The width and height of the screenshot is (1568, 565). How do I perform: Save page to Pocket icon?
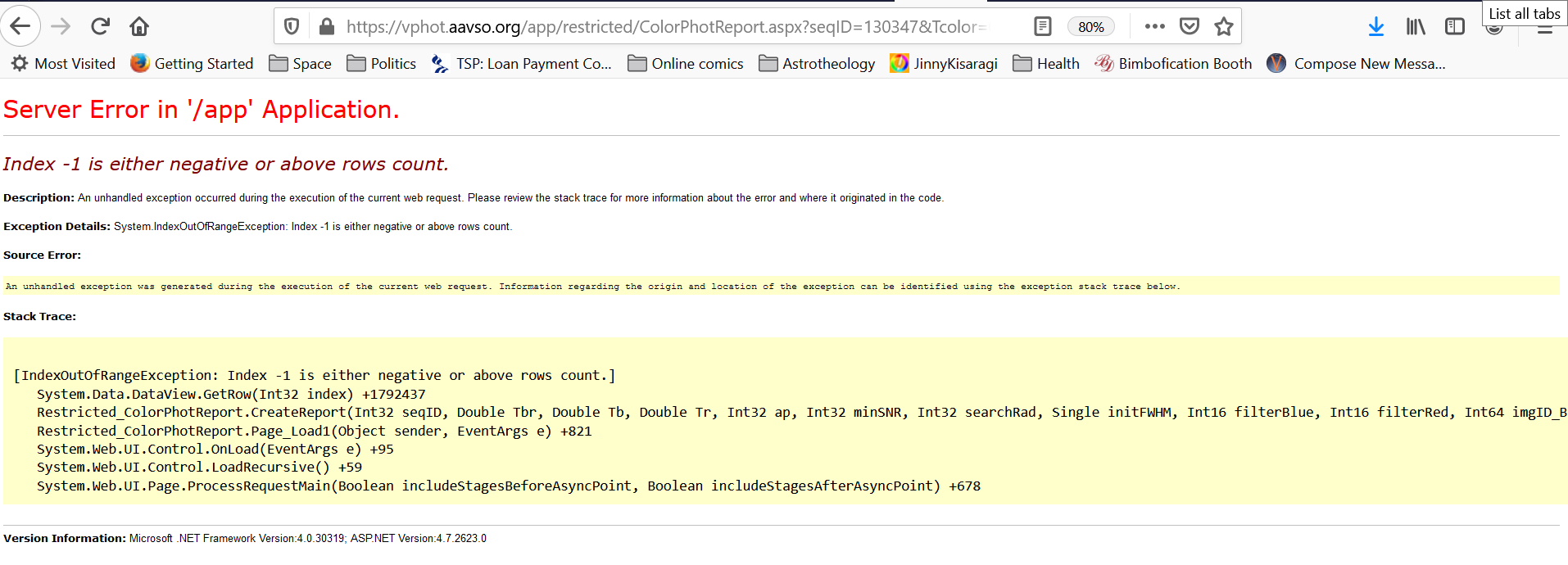tap(1189, 26)
